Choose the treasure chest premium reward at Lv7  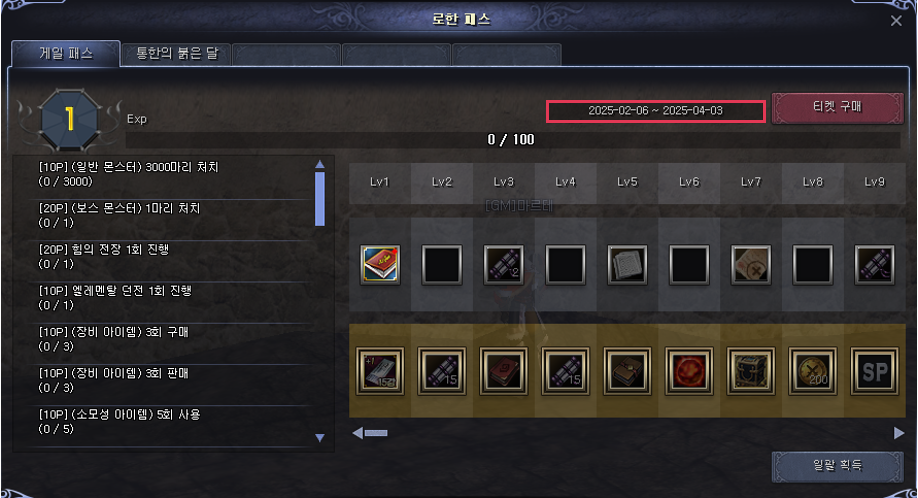[x=751, y=371]
